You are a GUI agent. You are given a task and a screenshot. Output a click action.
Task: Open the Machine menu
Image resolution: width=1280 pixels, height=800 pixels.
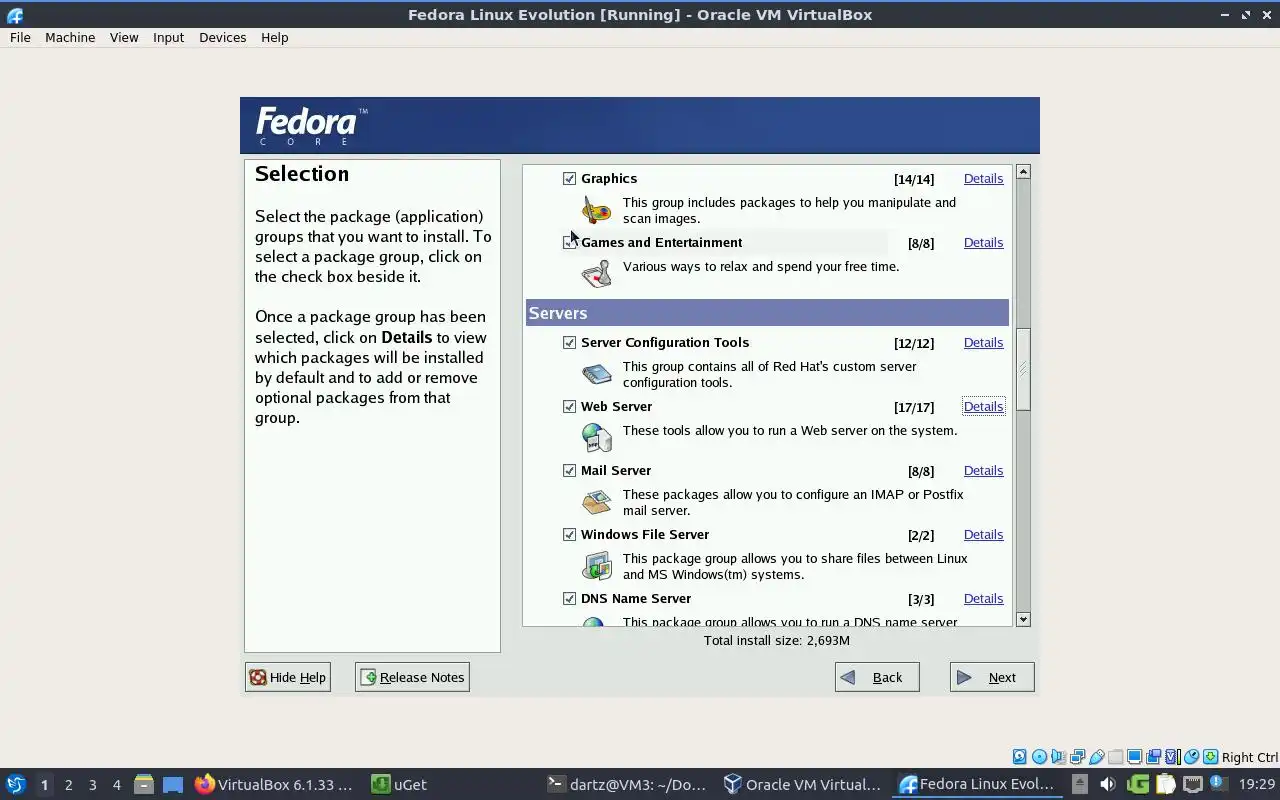coord(70,37)
